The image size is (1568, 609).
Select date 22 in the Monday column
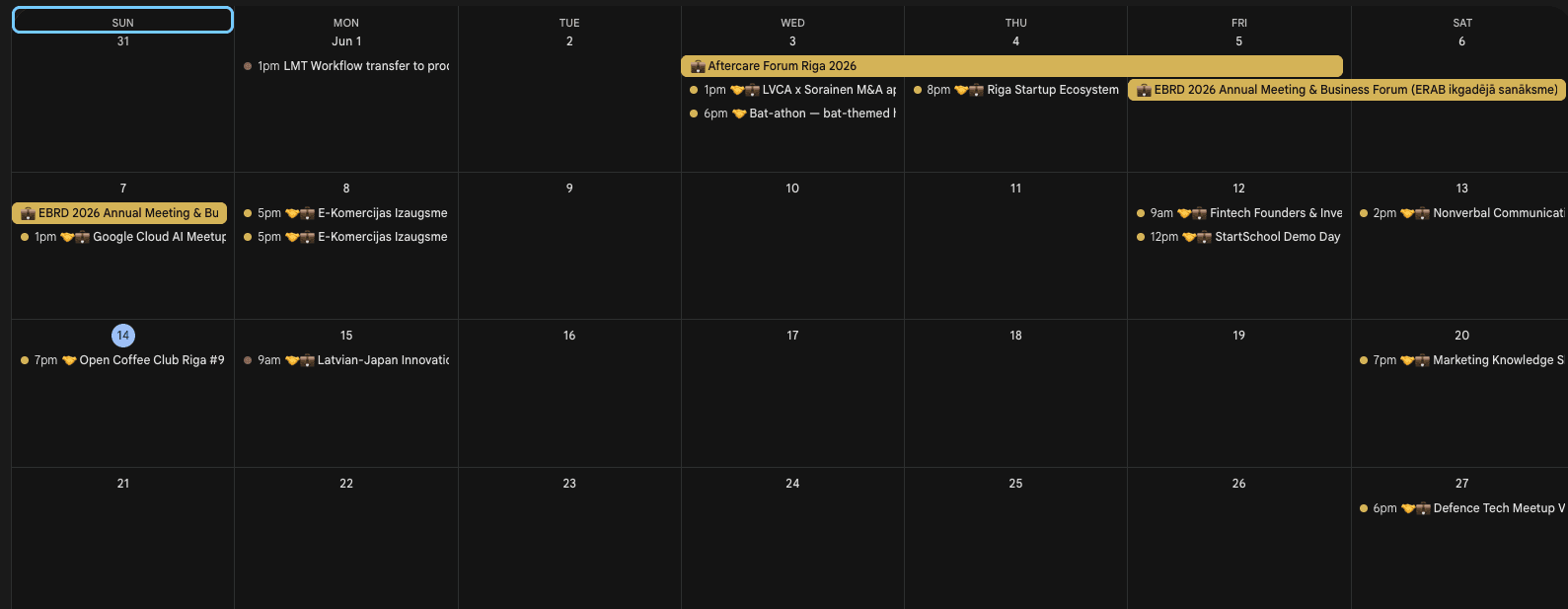click(346, 484)
